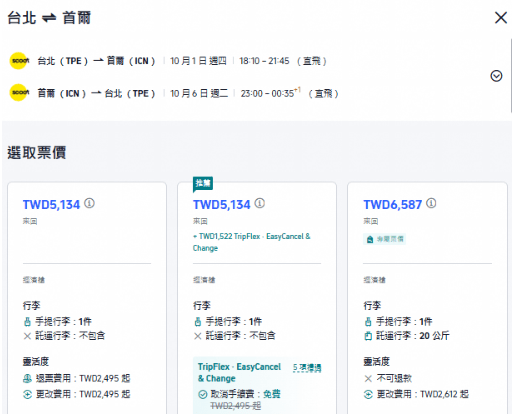Click the green recommended badge on the middle fare
Screen dimensions: 512x417
point(203,184)
